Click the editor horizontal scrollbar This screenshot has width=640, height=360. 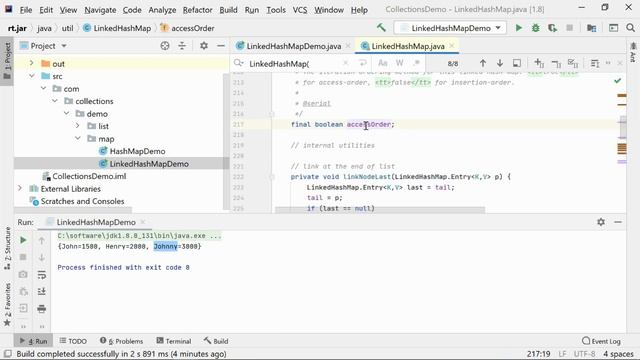pyautogui.click(x=380, y=209)
